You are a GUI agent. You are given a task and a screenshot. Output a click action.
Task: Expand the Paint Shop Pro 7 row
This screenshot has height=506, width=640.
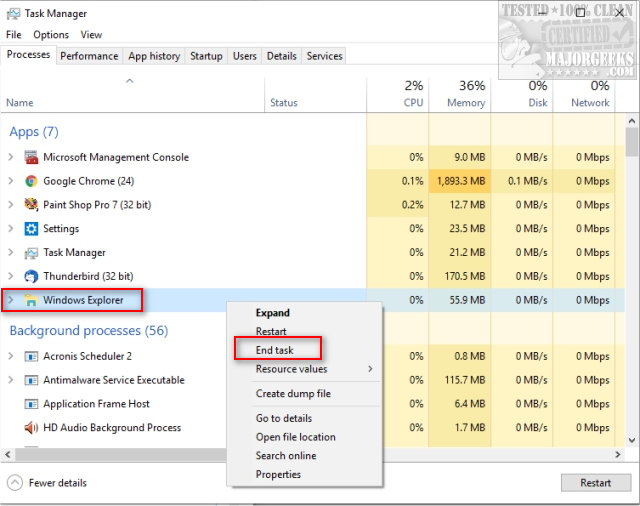[x=11, y=204]
